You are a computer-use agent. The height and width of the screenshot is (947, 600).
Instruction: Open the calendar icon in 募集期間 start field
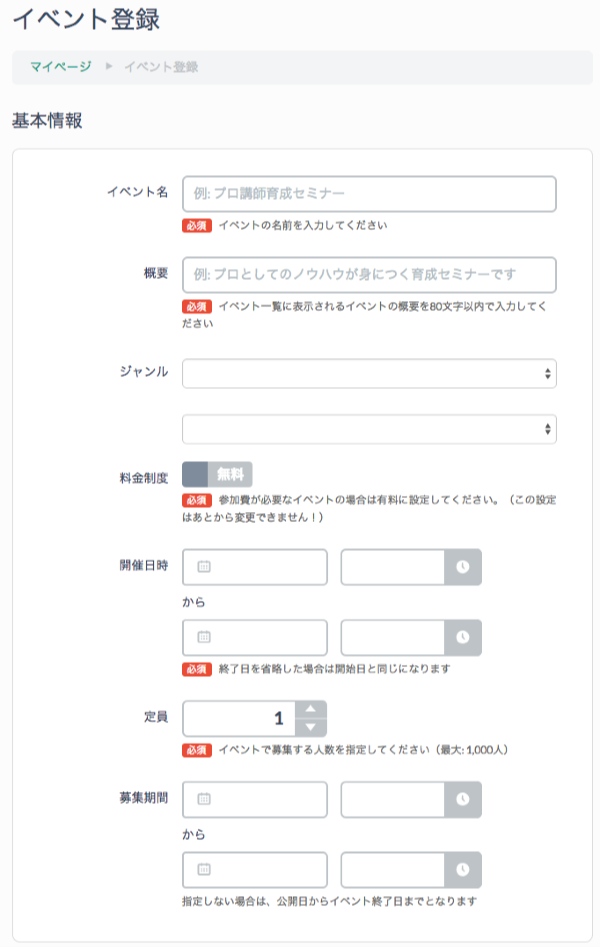pyautogui.click(x=204, y=800)
